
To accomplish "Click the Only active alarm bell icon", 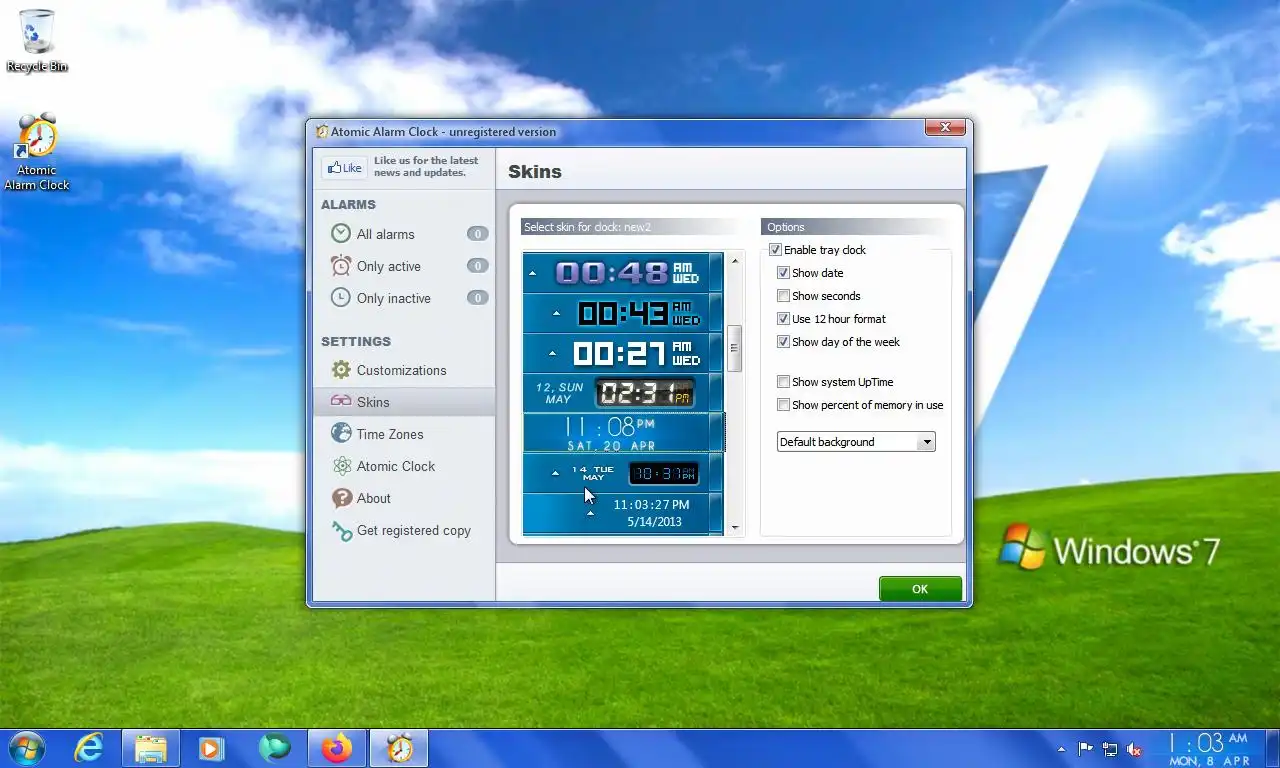I will (341, 265).
